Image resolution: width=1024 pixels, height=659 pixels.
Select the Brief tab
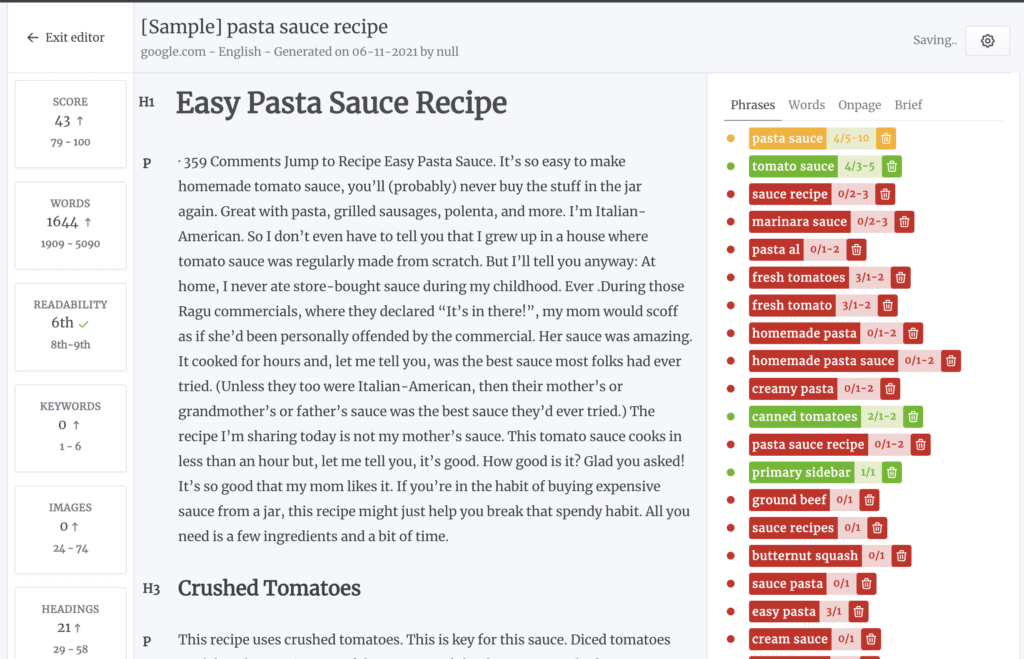(908, 105)
